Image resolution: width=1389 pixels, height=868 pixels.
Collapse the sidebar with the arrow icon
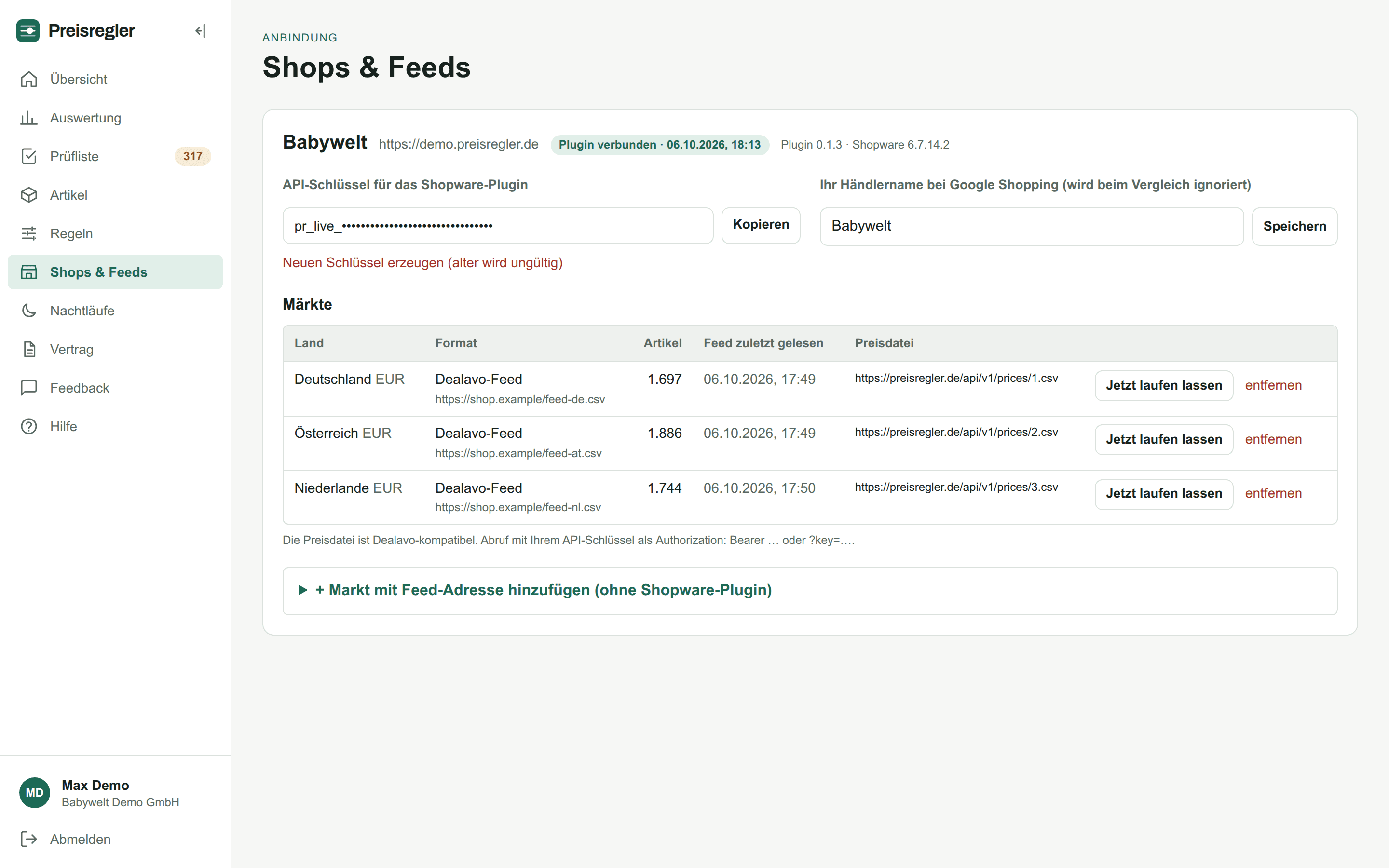pos(200,31)
